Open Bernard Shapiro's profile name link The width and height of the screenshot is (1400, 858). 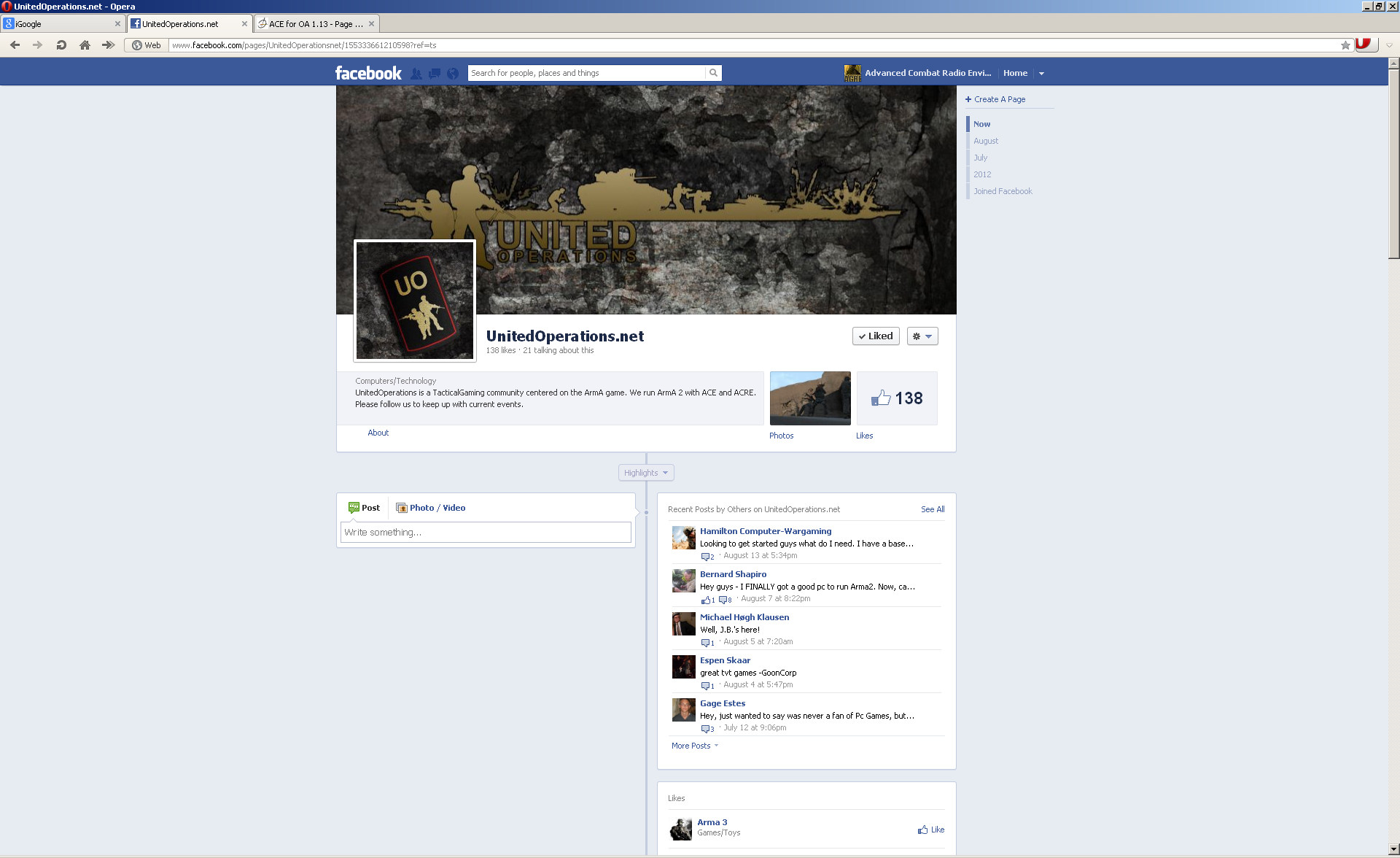(733, 574)
